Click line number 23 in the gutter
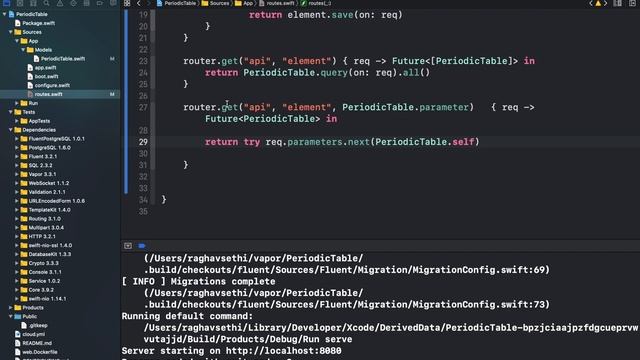The image size is (640, 360). click(x=143, y=61)
